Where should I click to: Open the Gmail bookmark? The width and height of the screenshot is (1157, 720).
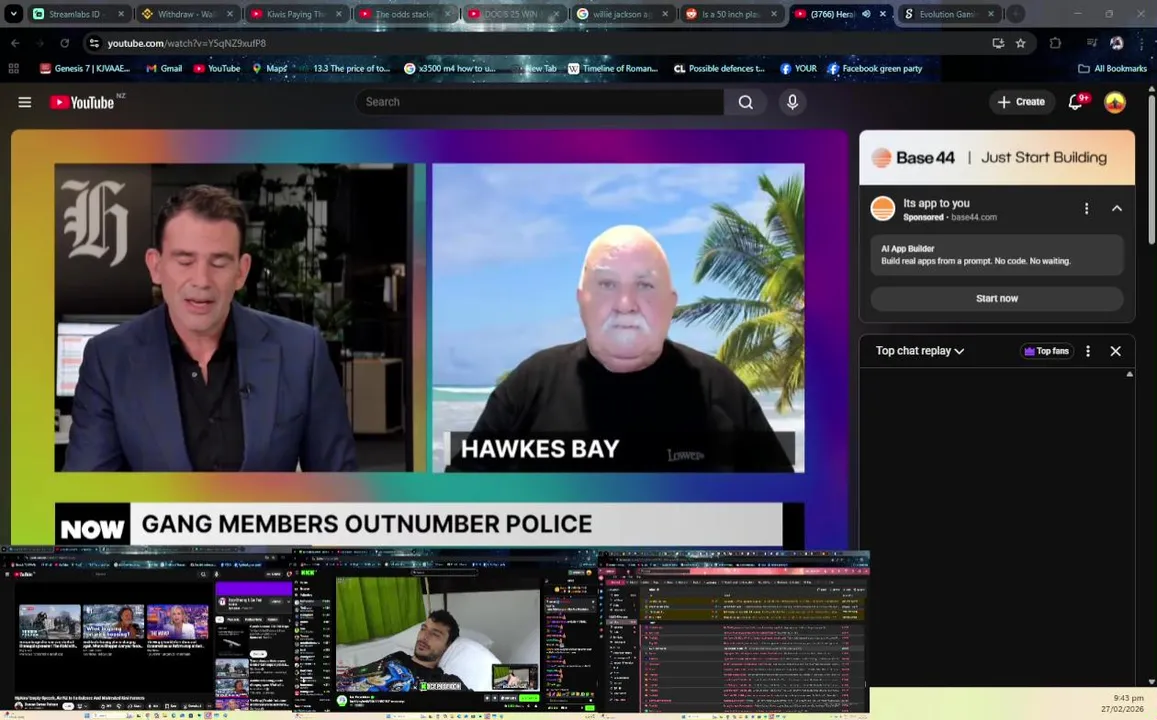pyautogui.click(x=164, y=69)
